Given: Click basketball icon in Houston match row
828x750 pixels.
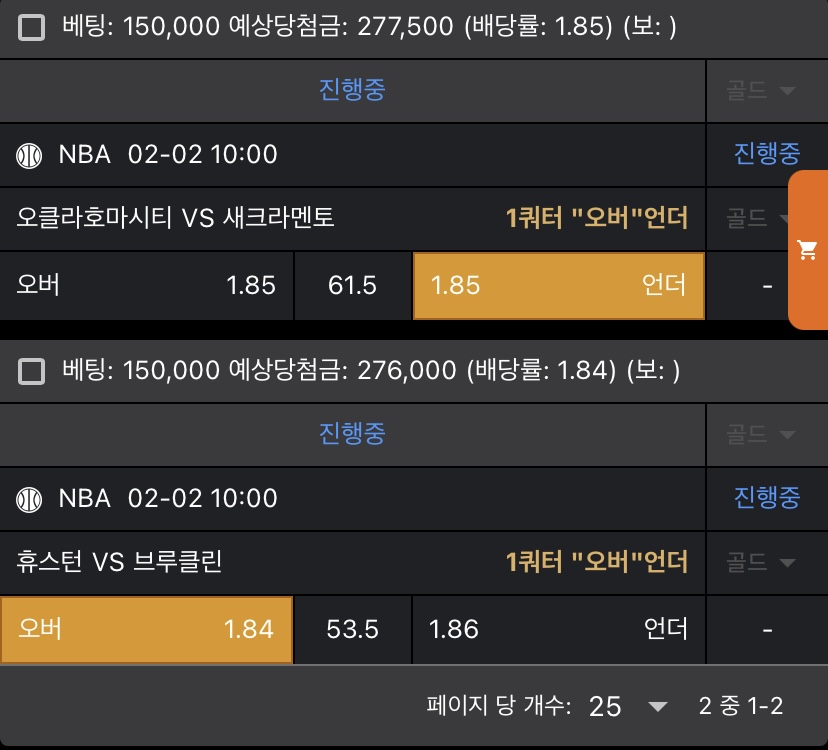Looking at the screenshot, I should (x=30, y=498).
